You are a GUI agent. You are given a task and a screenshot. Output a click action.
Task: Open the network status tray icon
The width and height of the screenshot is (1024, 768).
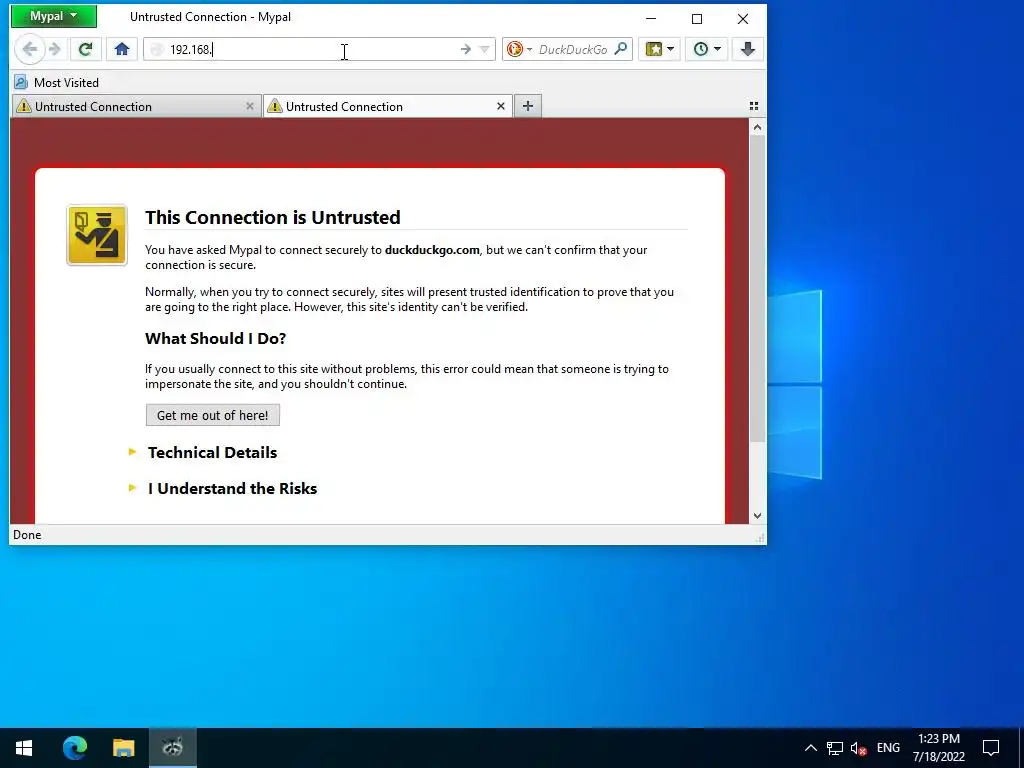click(835, 748)
